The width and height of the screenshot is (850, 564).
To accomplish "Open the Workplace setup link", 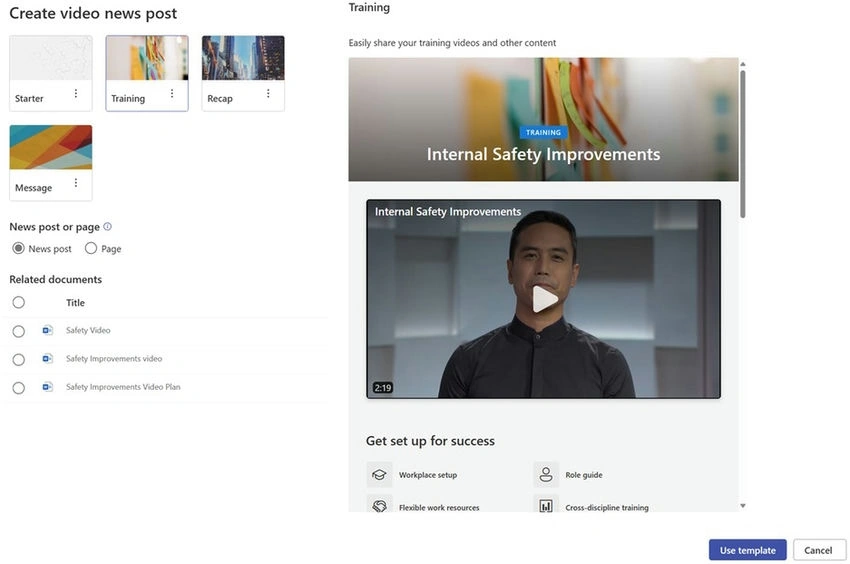I will (428, 475).
